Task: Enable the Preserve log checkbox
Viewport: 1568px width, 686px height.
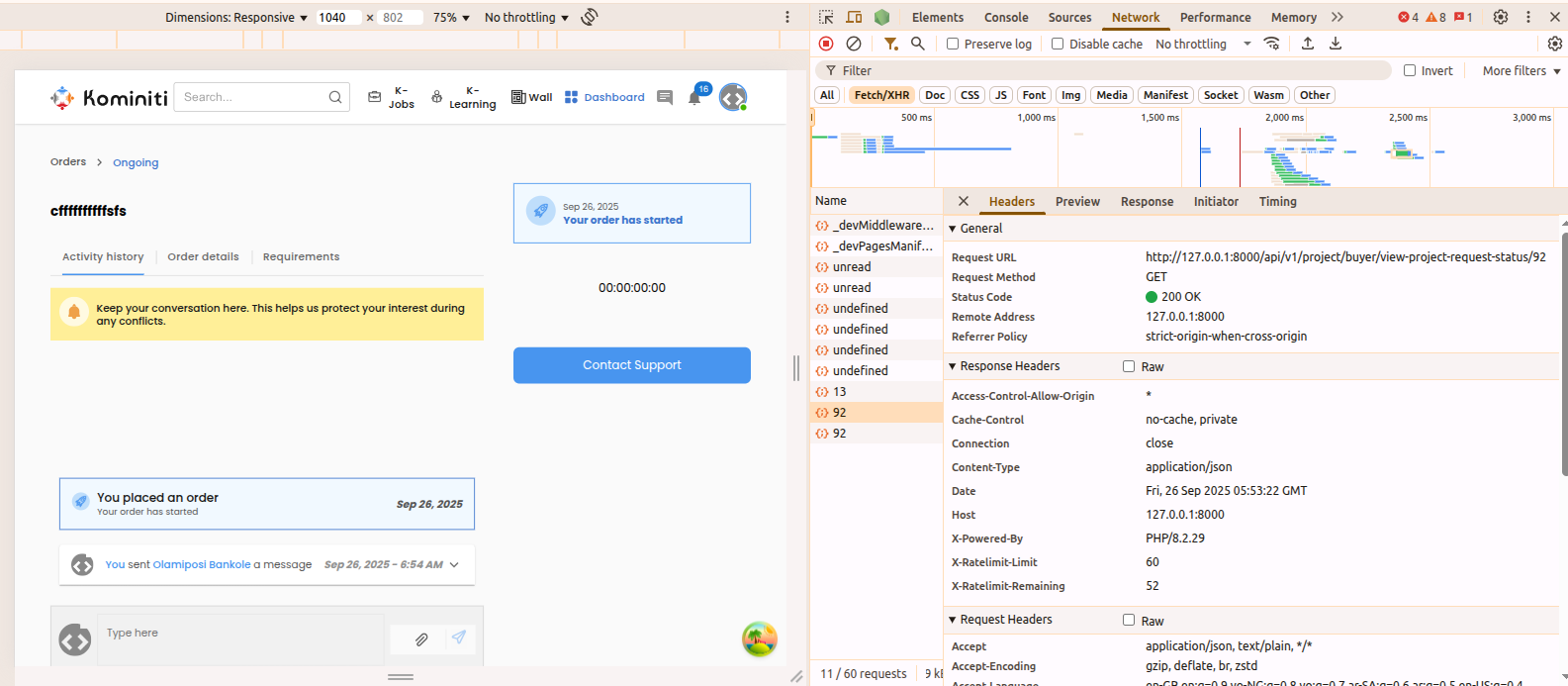Action: pos(953,44)
